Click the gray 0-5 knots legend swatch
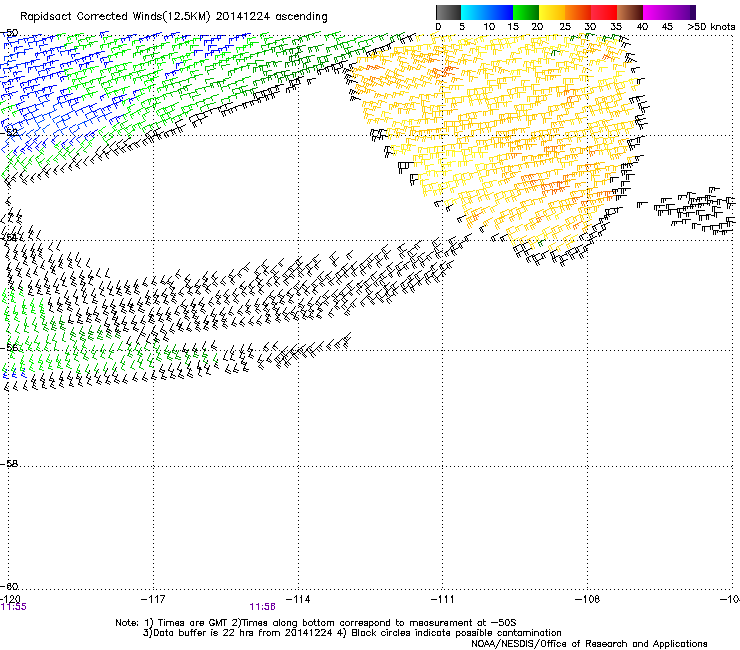Viewport: 740px width, 650px height. [x=448, y=12]
